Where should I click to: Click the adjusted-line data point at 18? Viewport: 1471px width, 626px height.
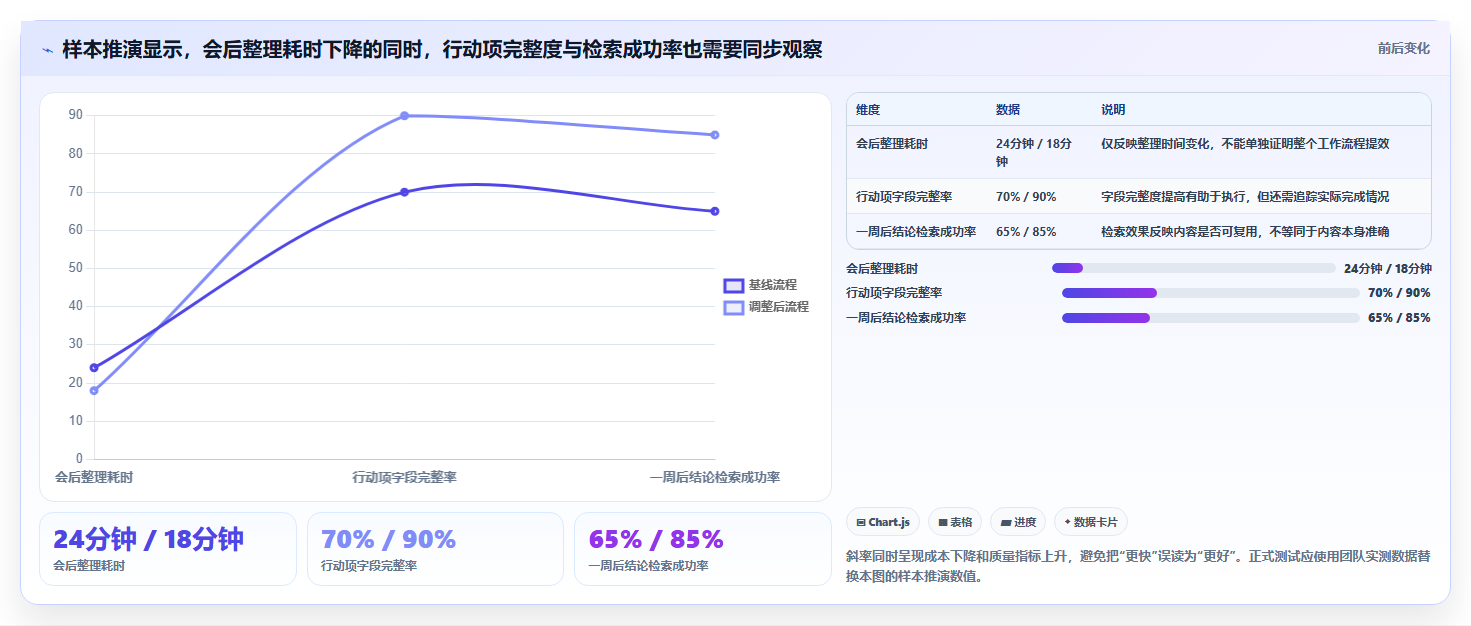tap(94, 391)
